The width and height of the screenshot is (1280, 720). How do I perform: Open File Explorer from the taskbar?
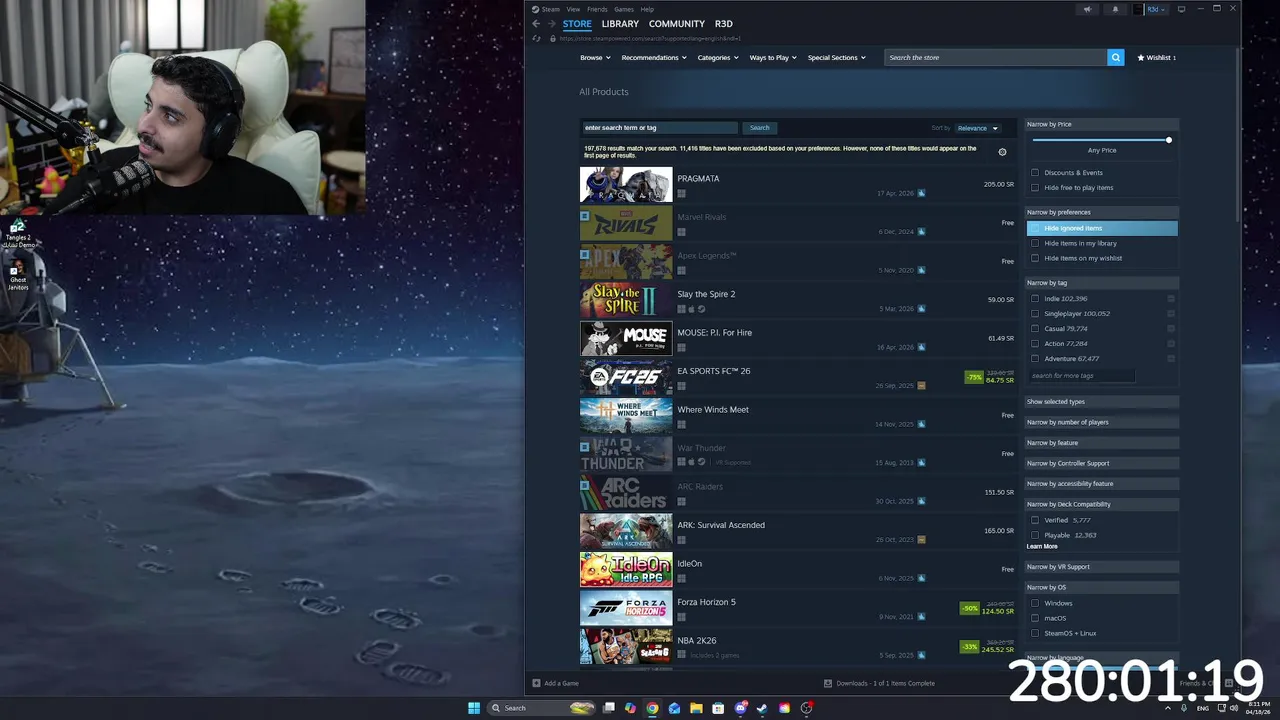pos(696,708)
